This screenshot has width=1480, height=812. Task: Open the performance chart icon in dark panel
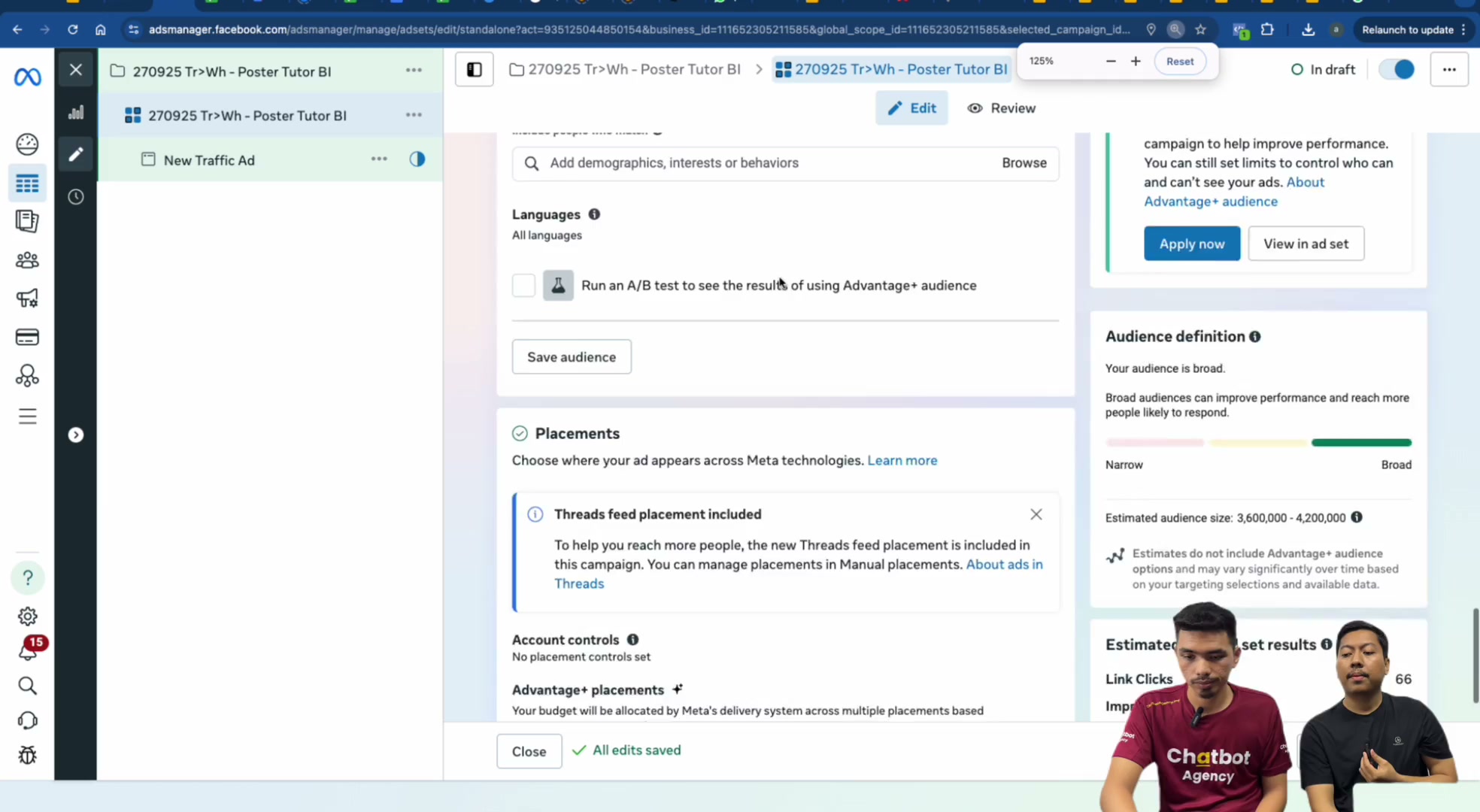(x=76, y=113)
